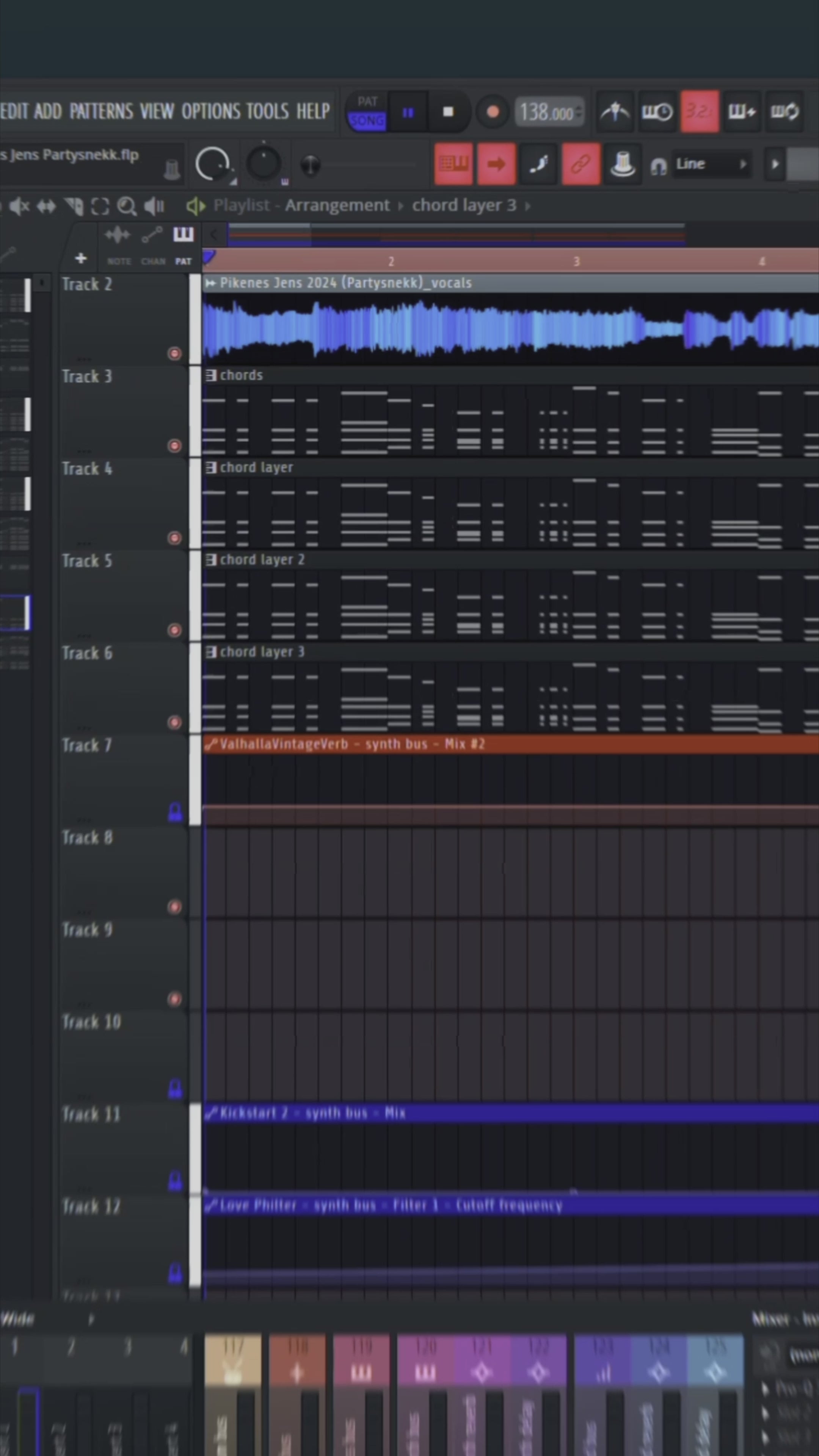Click the playlist mute tool icon
The image size is (819, 1456).
[19, 206]
